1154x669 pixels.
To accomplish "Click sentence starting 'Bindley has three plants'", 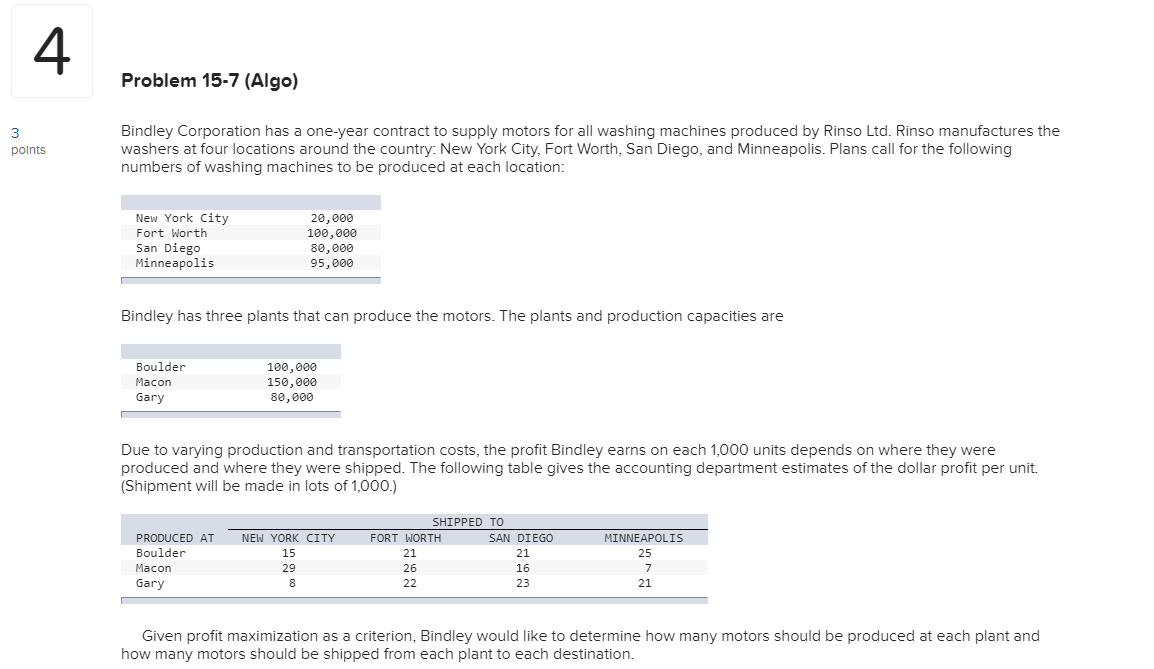I will point(452,316).
